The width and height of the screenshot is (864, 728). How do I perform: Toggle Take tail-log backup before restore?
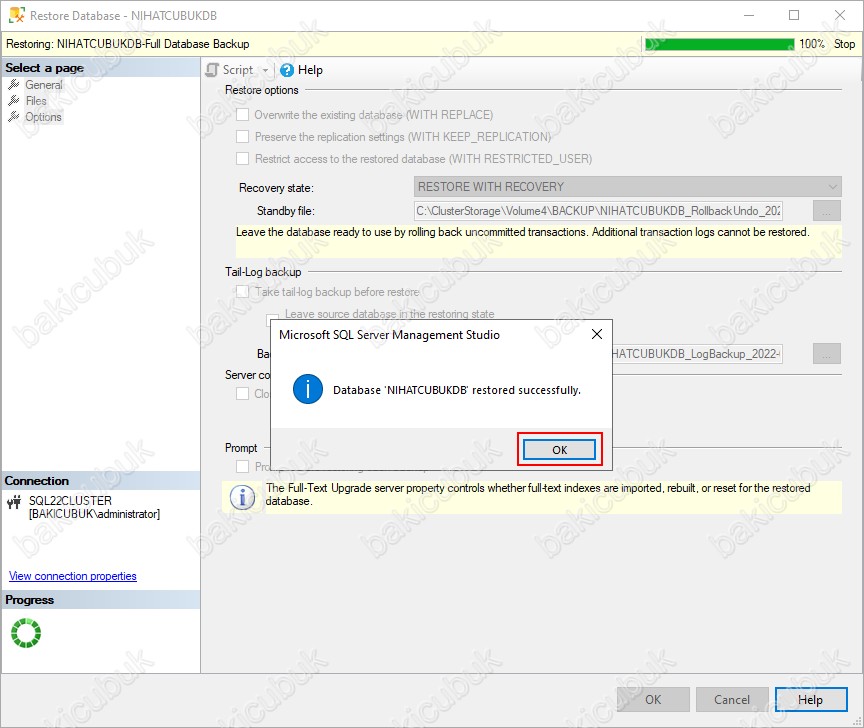click(x=242, y=292)
